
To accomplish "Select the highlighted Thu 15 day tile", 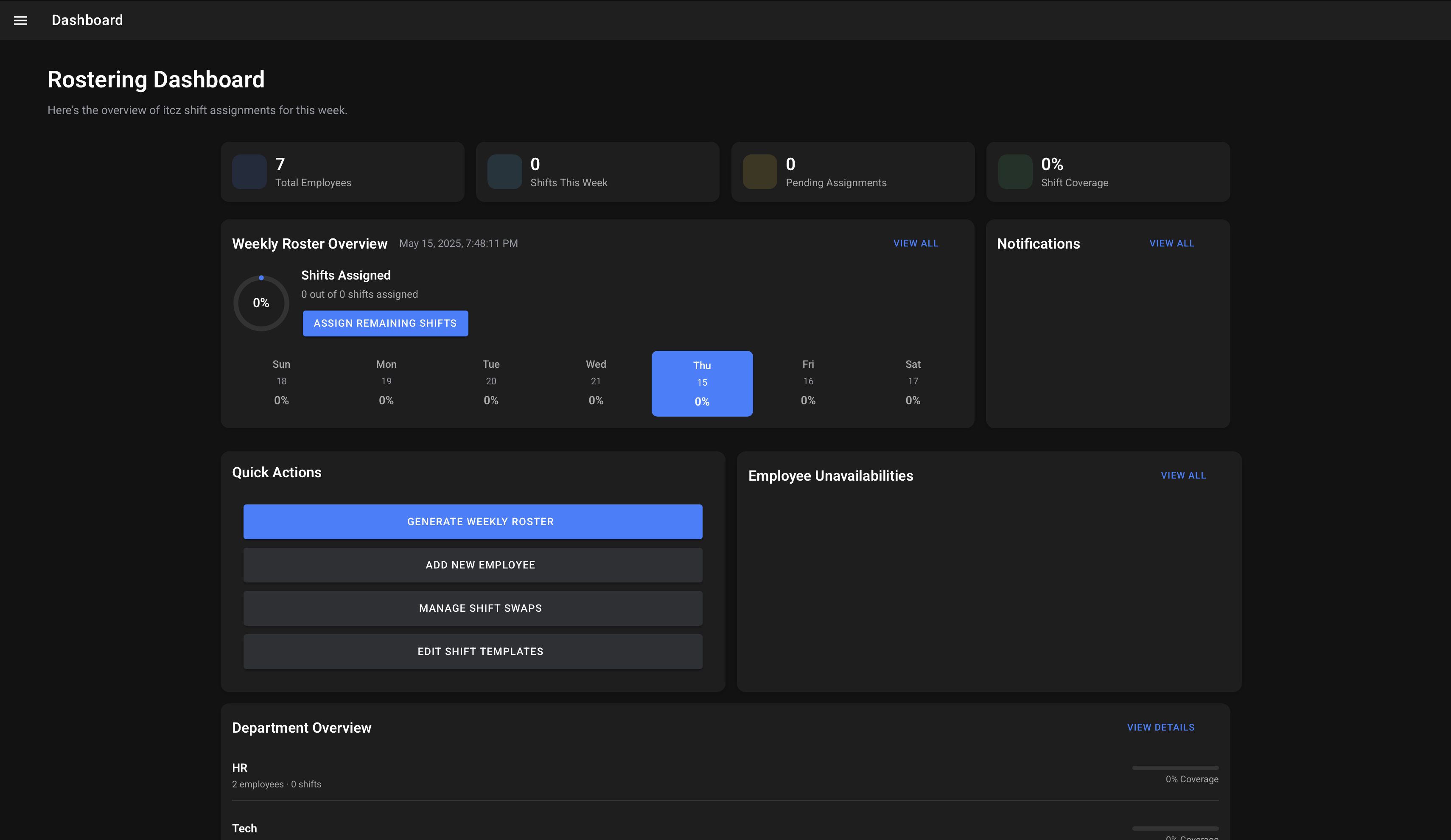I will (x=702, y=384).
